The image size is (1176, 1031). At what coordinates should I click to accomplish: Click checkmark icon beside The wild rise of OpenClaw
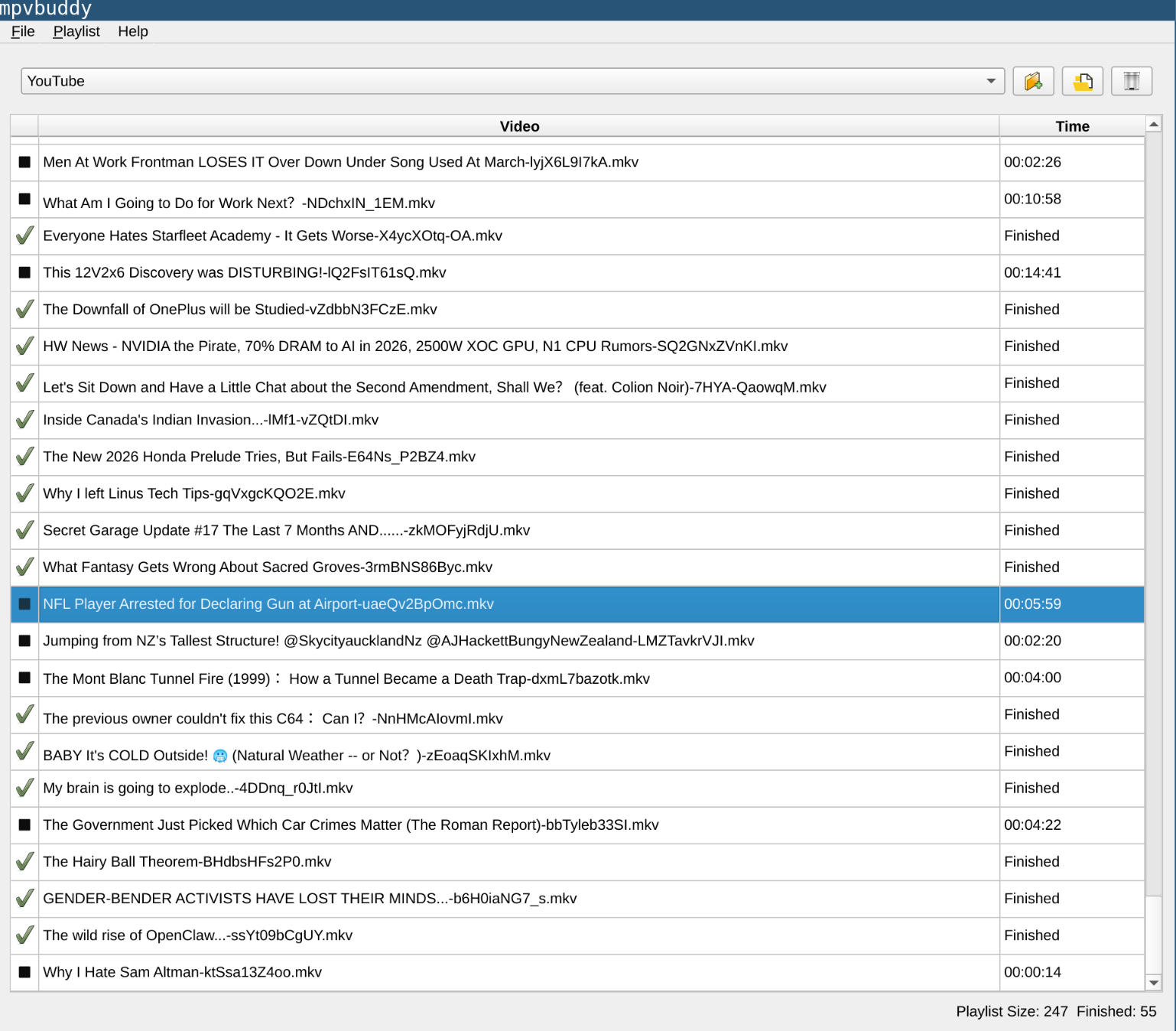click(24, 935)
